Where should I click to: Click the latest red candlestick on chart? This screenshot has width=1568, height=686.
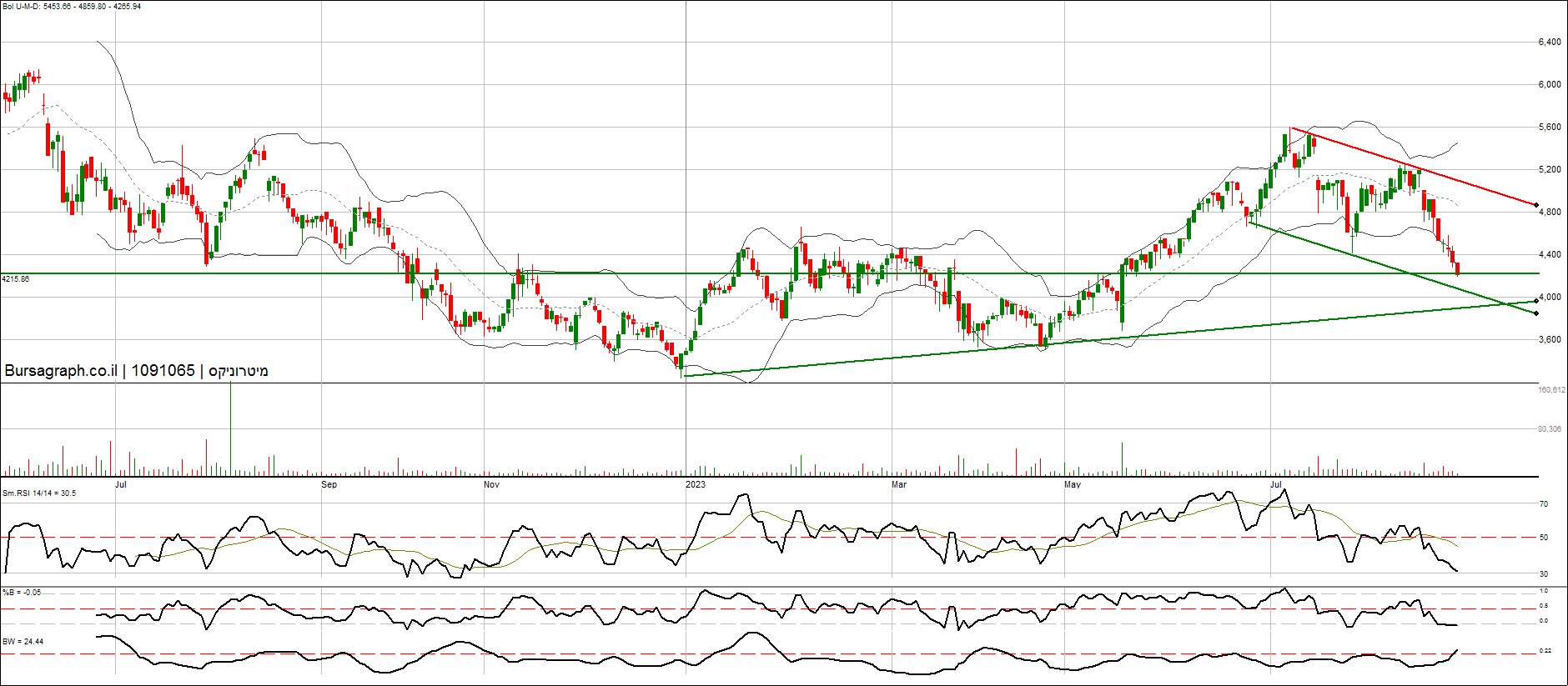pos(1457,268)
